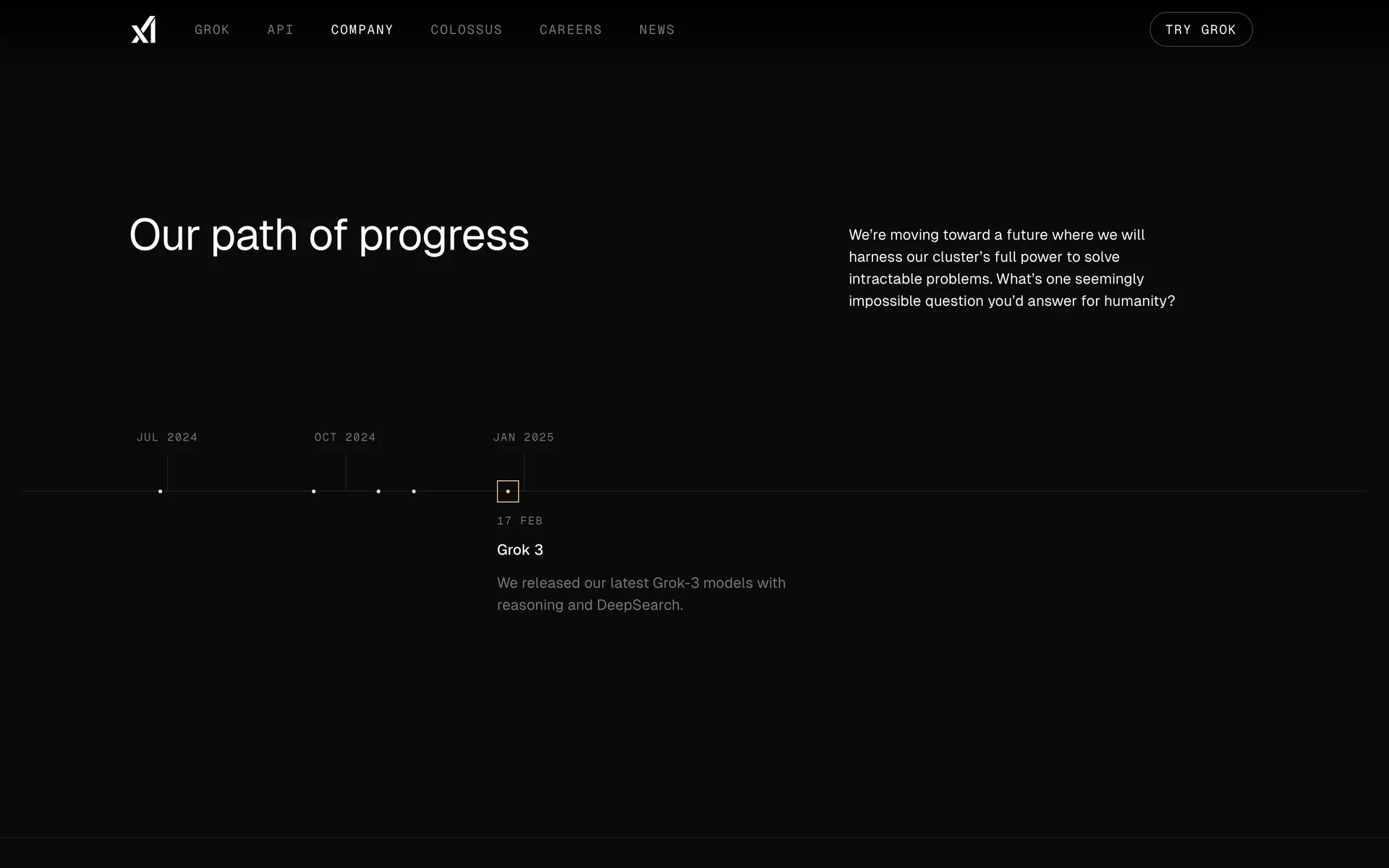Screen dimensions: 1389x868
Task: Select the timeline dot just before OCT 2024 tick
Action: (x=313, y=491)
